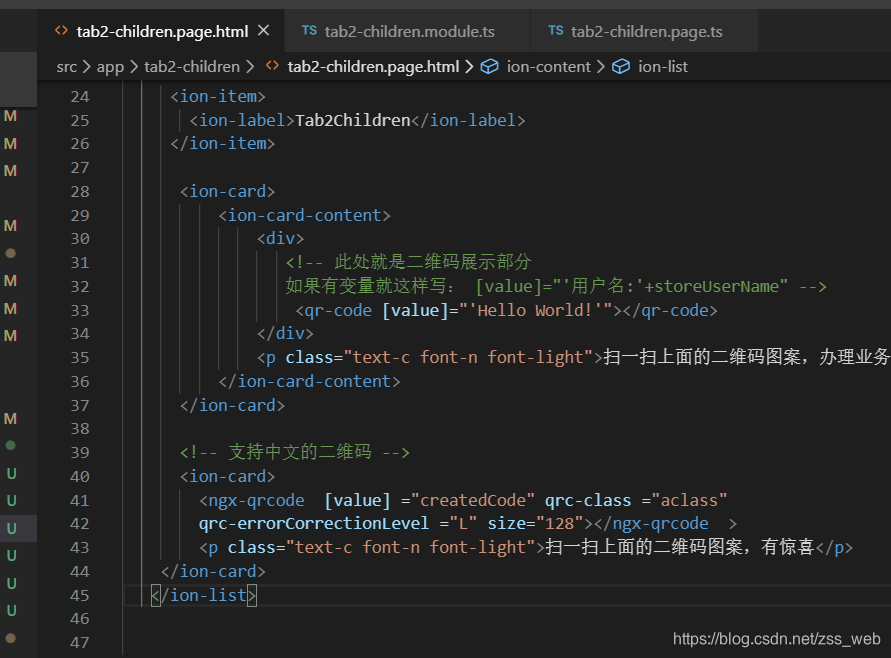The image size is (891, 658).
Task: Click line number 45 in gutter
Action: pyautogui.click(x=80, y=595)
